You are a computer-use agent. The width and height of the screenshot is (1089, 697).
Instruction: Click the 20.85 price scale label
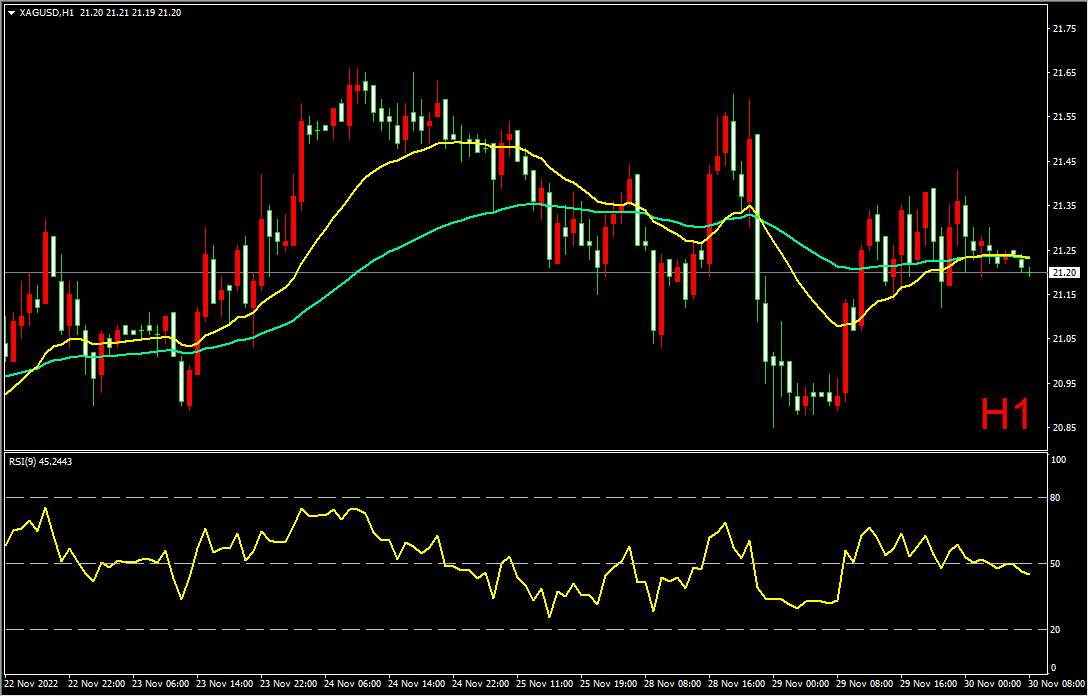point(1065,428)
